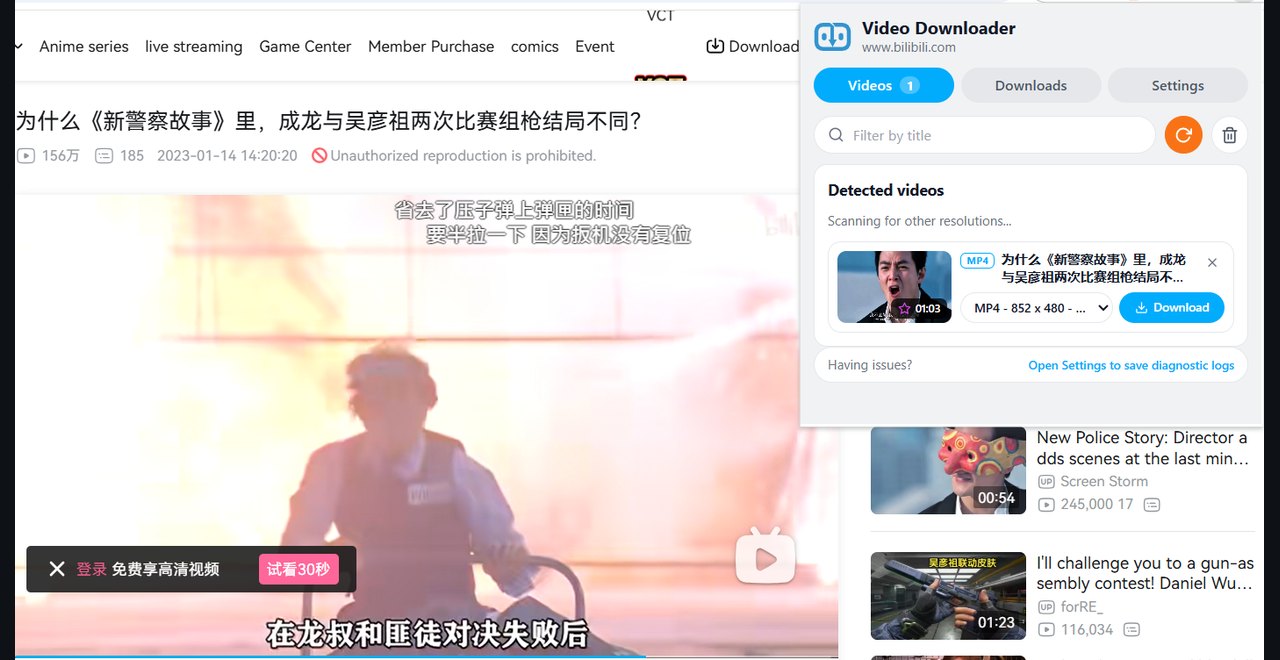Open Anime series menu item

point(84,46)
